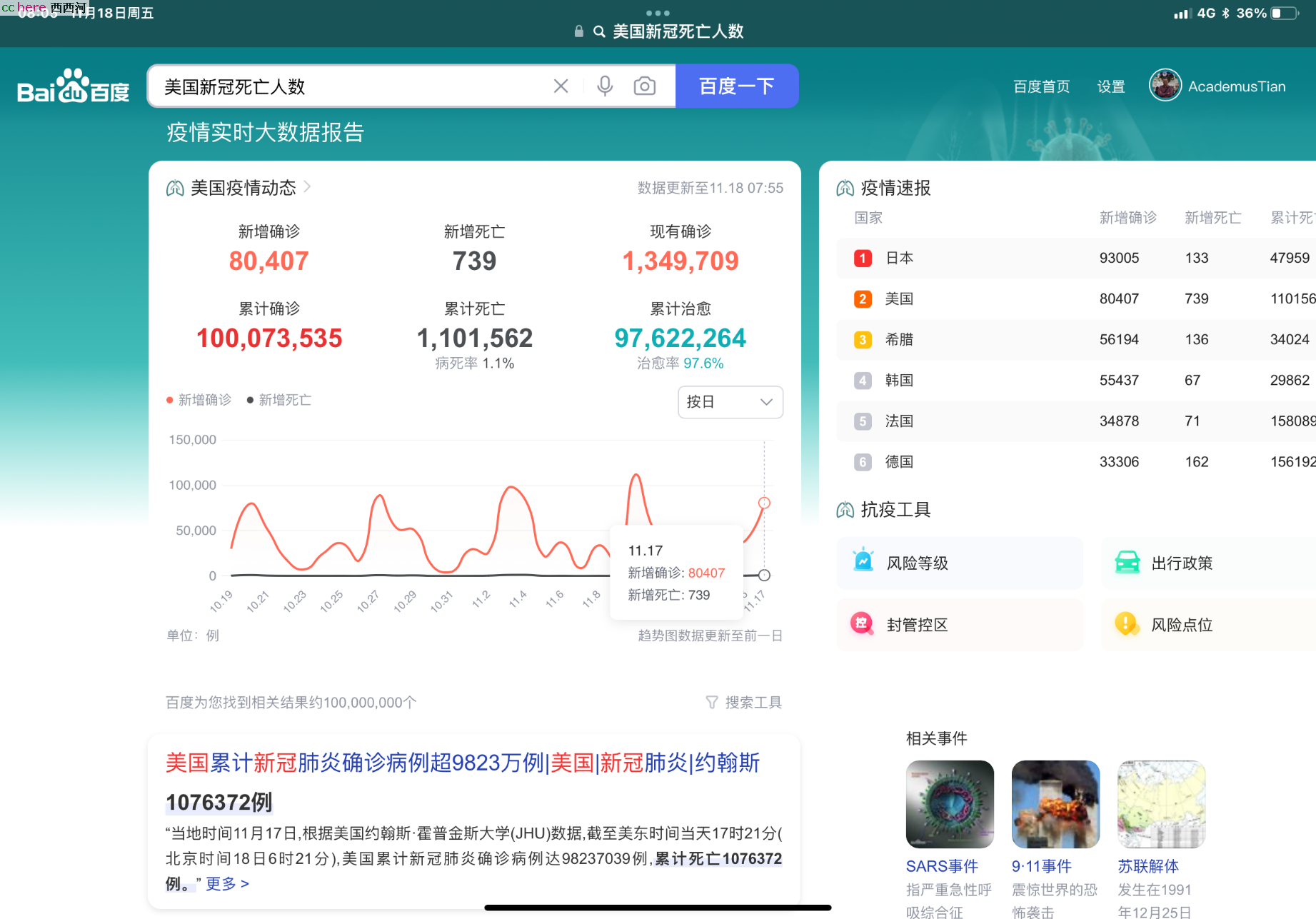Click the 9·11事件 link text
The image size is (1316, 919).
(1042, 866)
